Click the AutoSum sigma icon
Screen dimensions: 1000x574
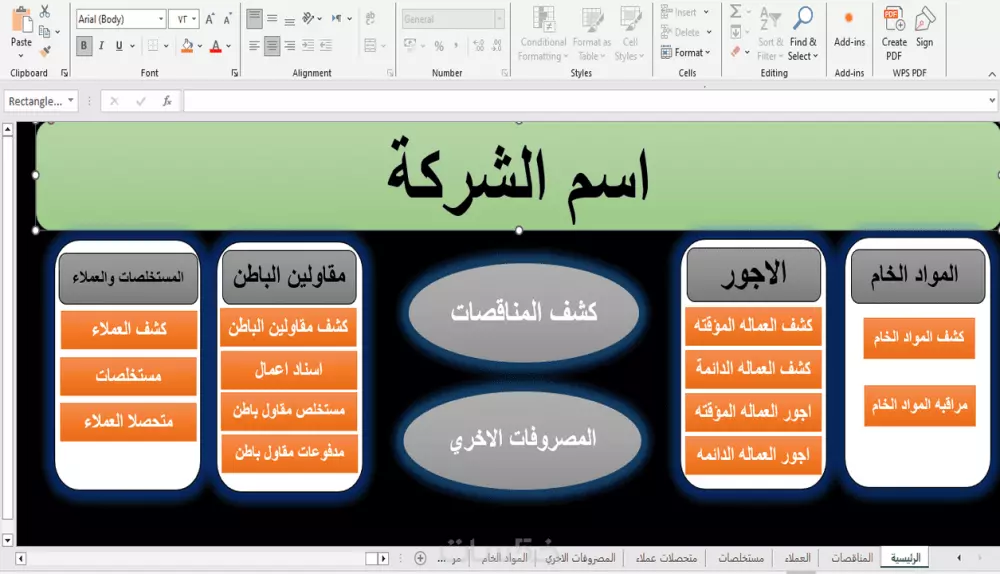[x=735, y=11]
